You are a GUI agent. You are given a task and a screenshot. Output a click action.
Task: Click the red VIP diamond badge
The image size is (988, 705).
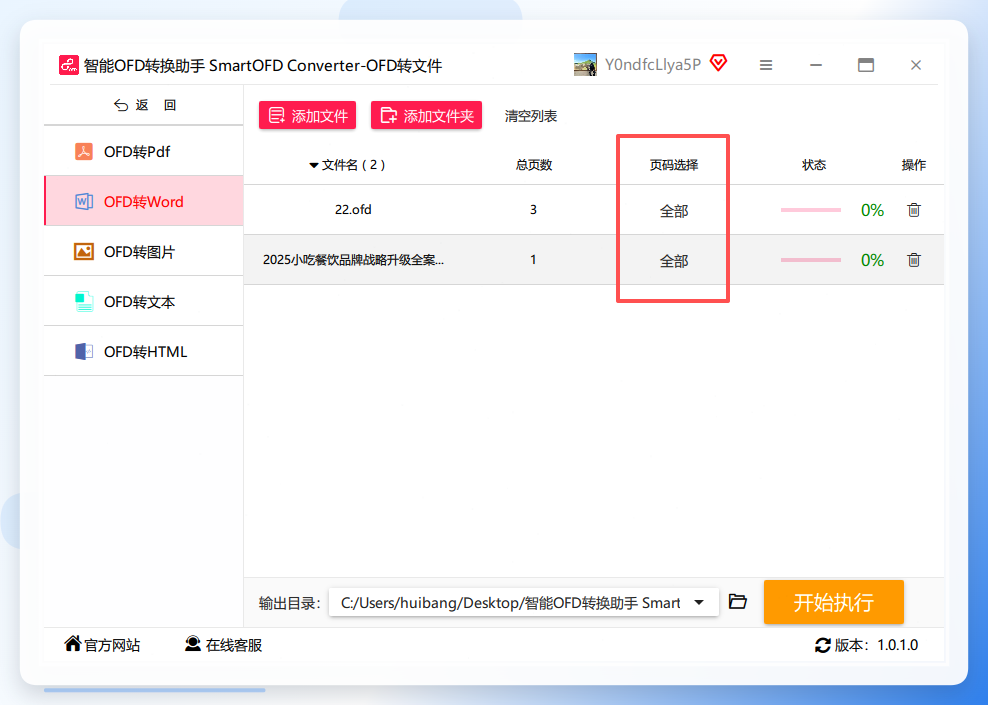(718, 63)
